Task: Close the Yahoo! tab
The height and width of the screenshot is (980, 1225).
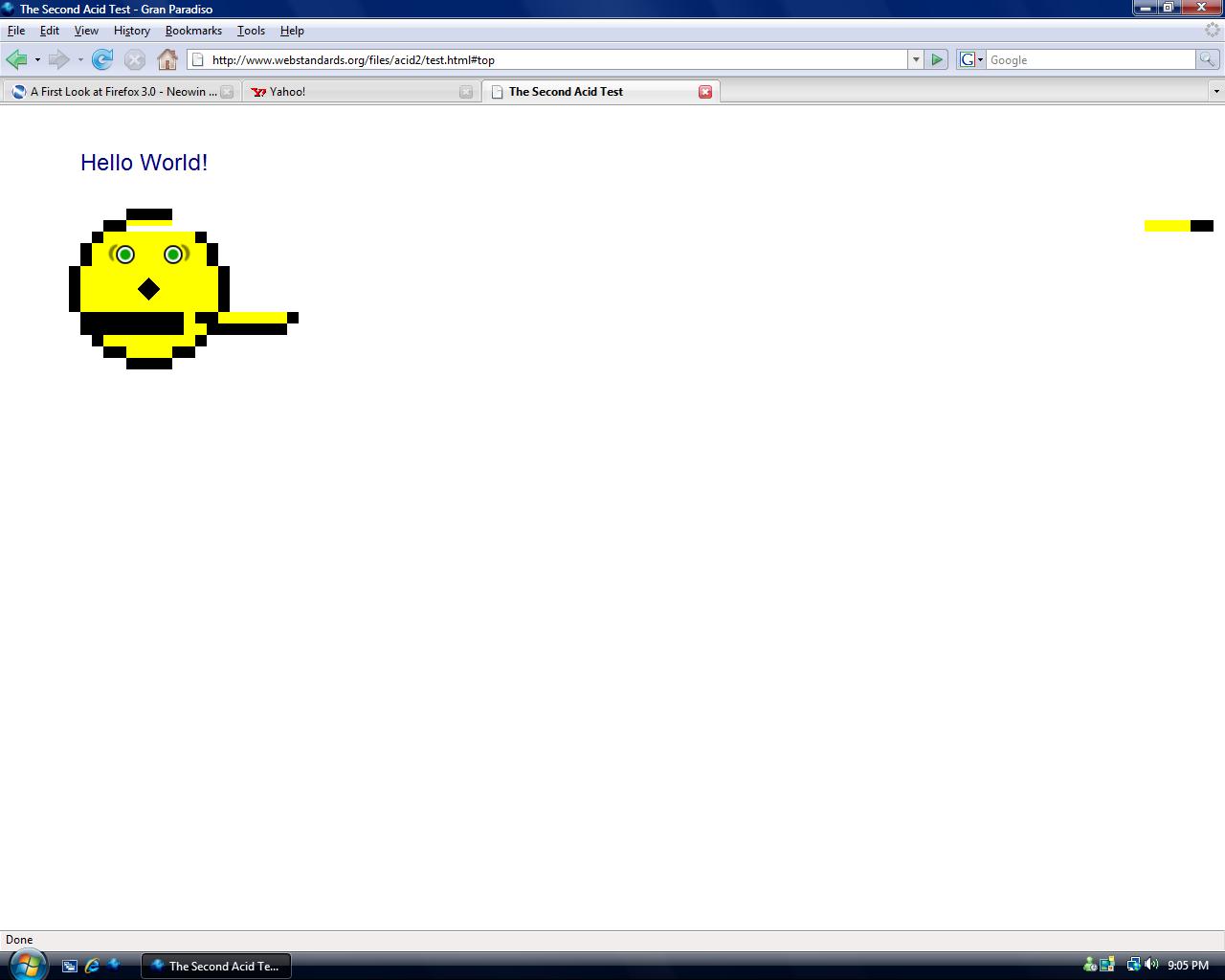Action: click(466, 92)
